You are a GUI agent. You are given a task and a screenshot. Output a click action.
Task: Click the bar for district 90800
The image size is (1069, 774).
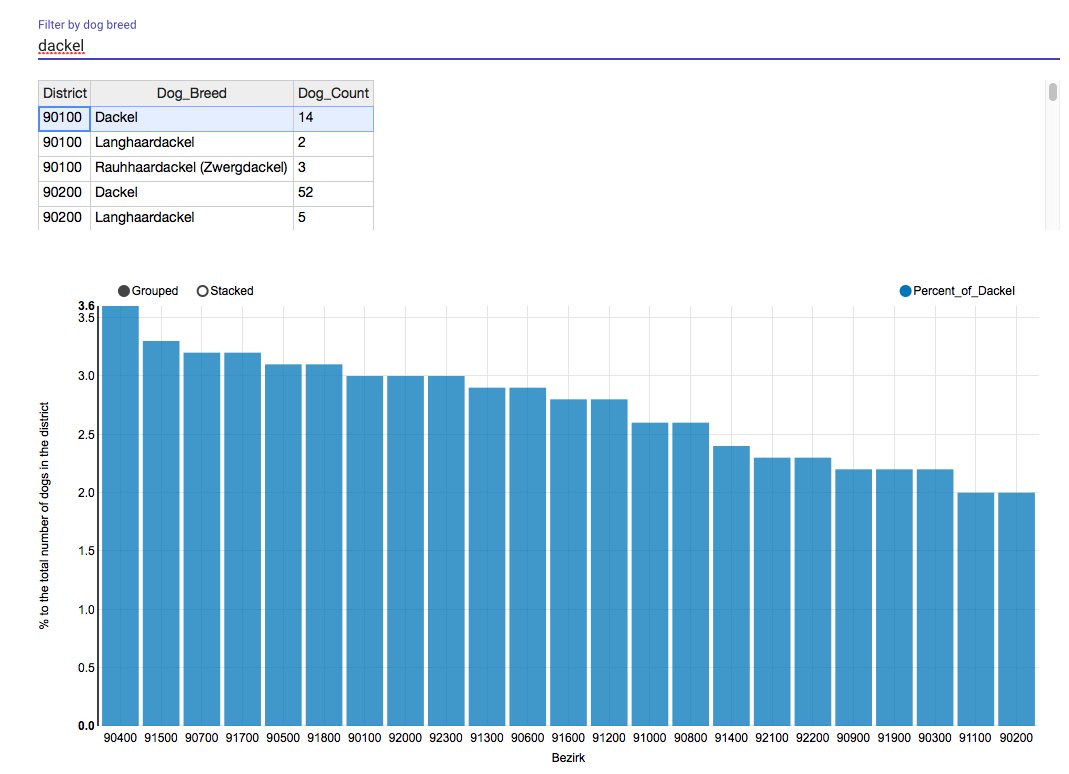pos(691,574)
